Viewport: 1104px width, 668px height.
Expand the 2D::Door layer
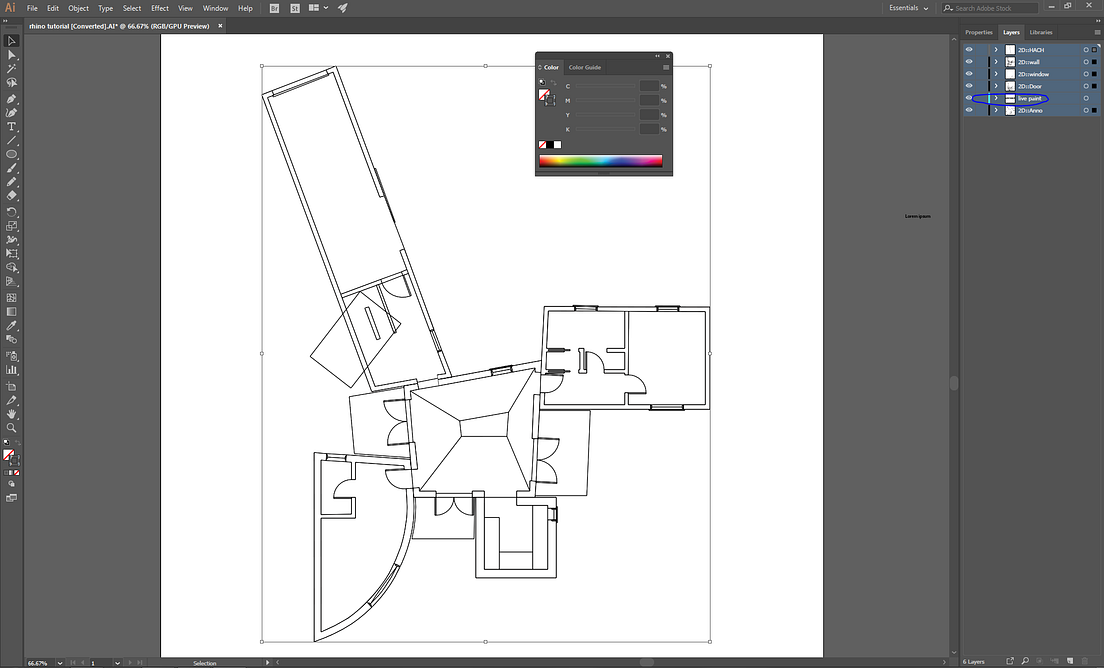pos(996,86)
